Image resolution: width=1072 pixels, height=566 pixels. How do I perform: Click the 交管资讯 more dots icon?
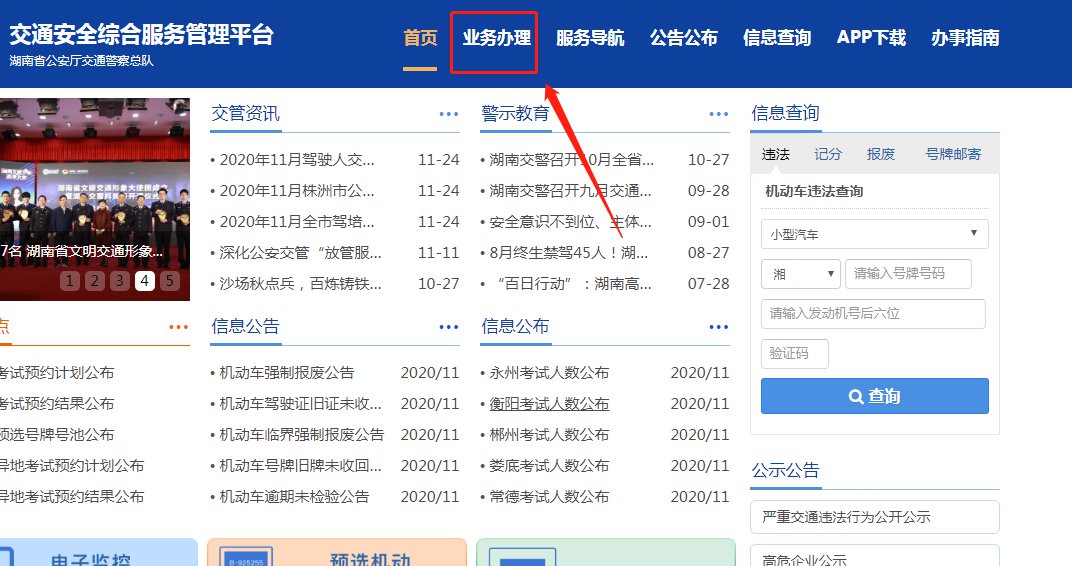coord(449,114)
